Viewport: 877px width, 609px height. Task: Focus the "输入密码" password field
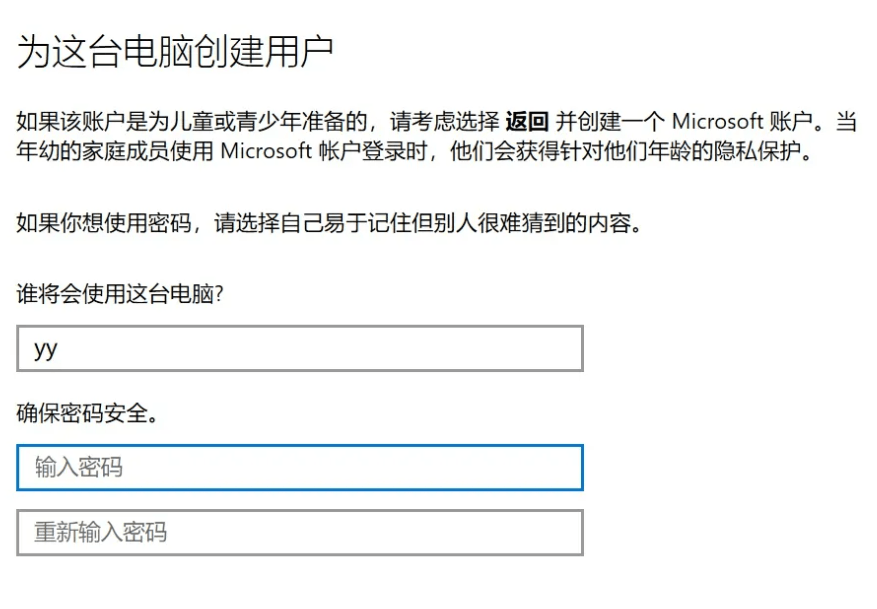pos(299,467)
